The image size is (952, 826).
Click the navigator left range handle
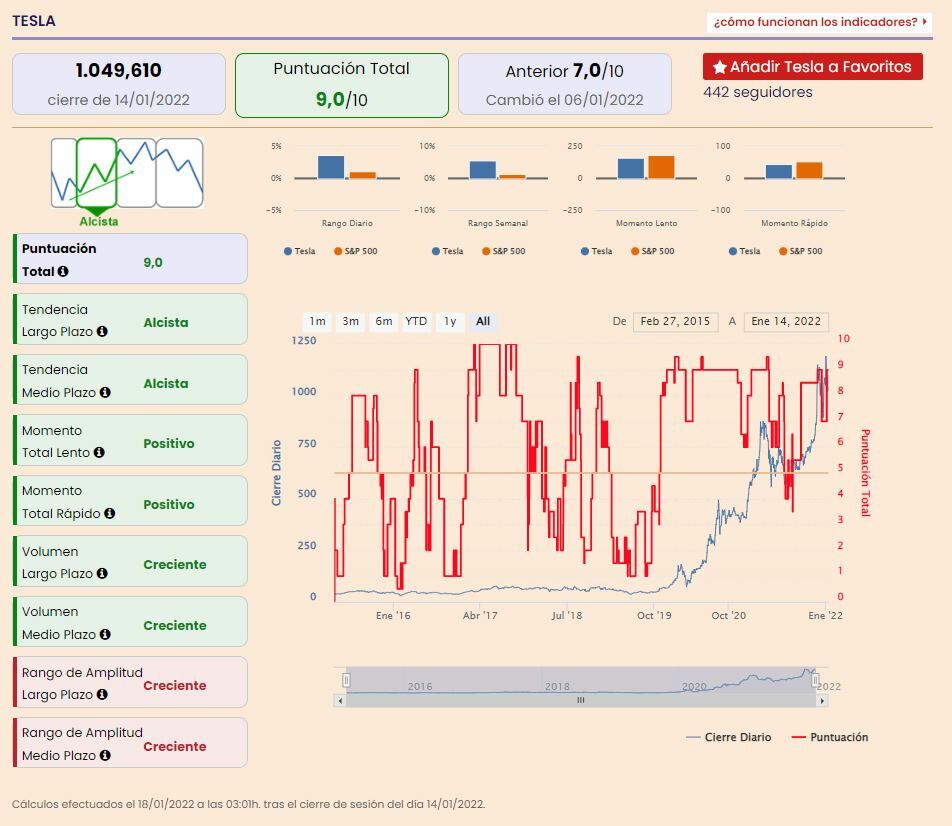pos(346,680)
